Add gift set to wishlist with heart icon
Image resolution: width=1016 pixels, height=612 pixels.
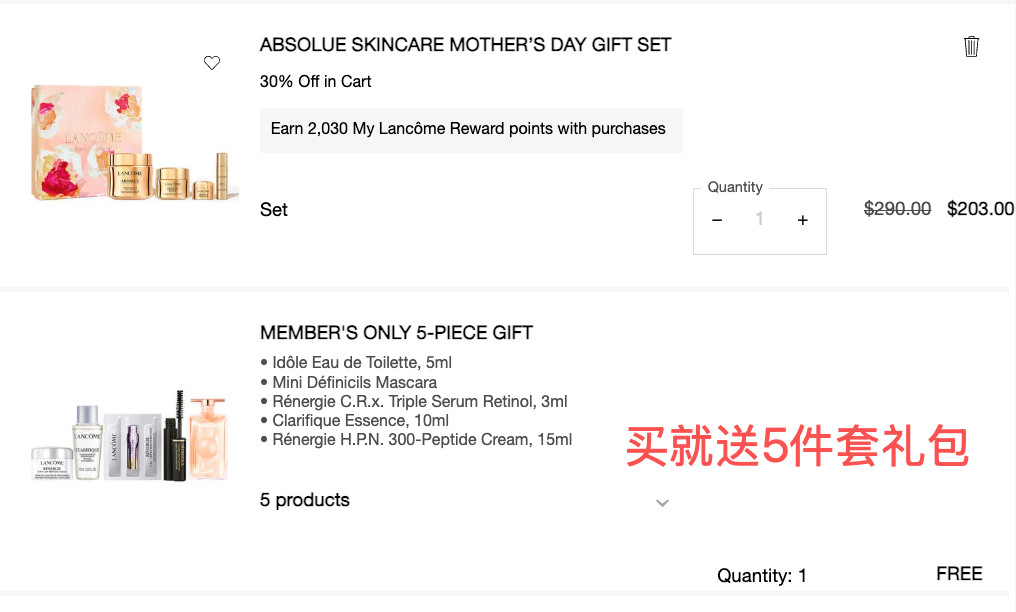coord(212,63)
